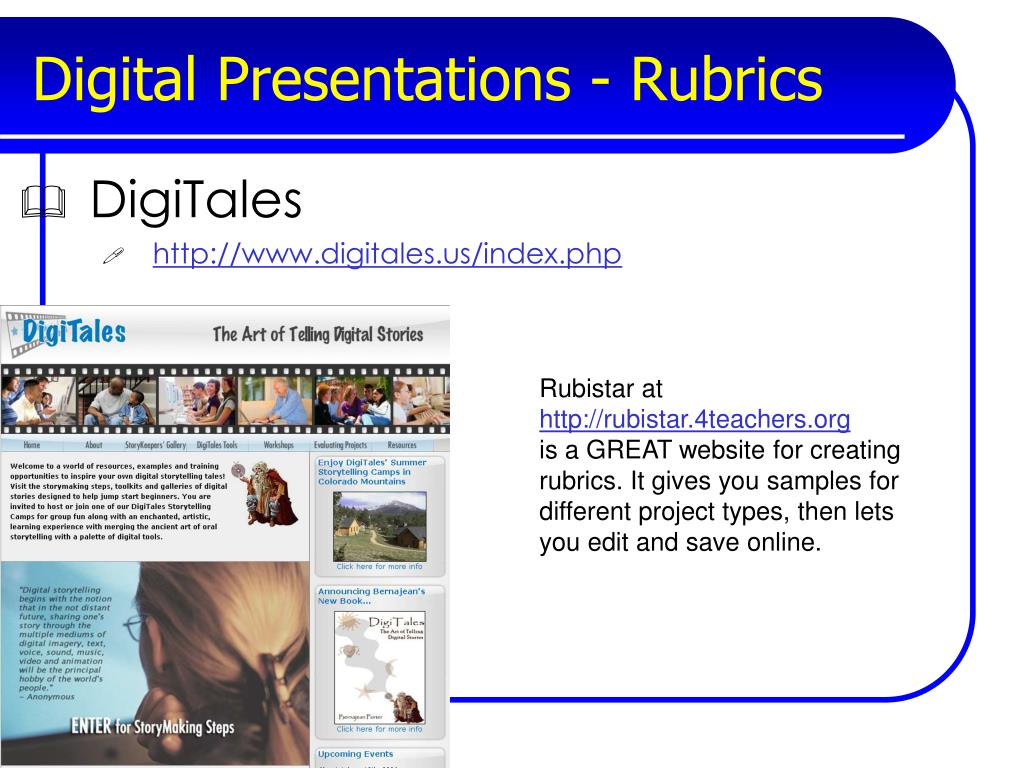
Task: Click 'The Art of Telling Digital Stories' tagline
Action: [x=318, y=334]
